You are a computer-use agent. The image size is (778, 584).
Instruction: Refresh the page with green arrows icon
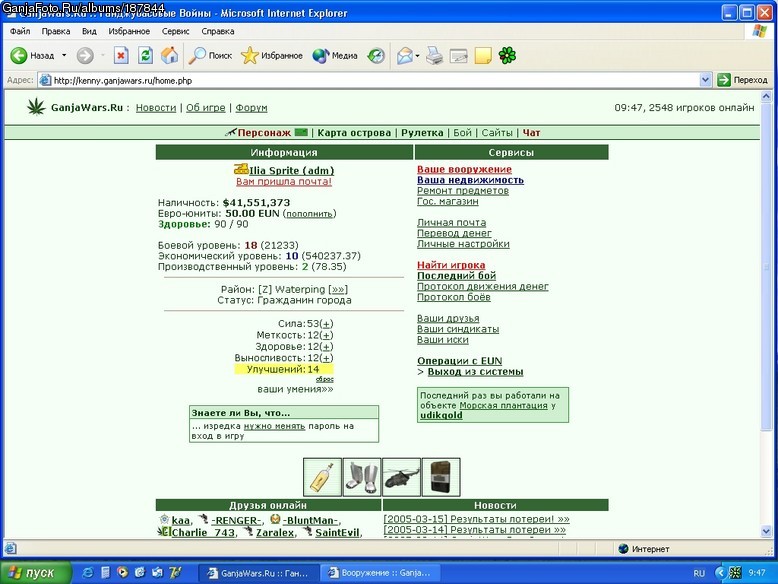coord(145,56)
